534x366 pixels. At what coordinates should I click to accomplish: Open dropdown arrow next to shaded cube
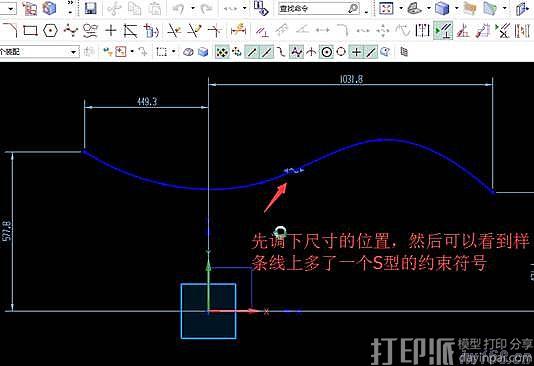click(457, 8)
